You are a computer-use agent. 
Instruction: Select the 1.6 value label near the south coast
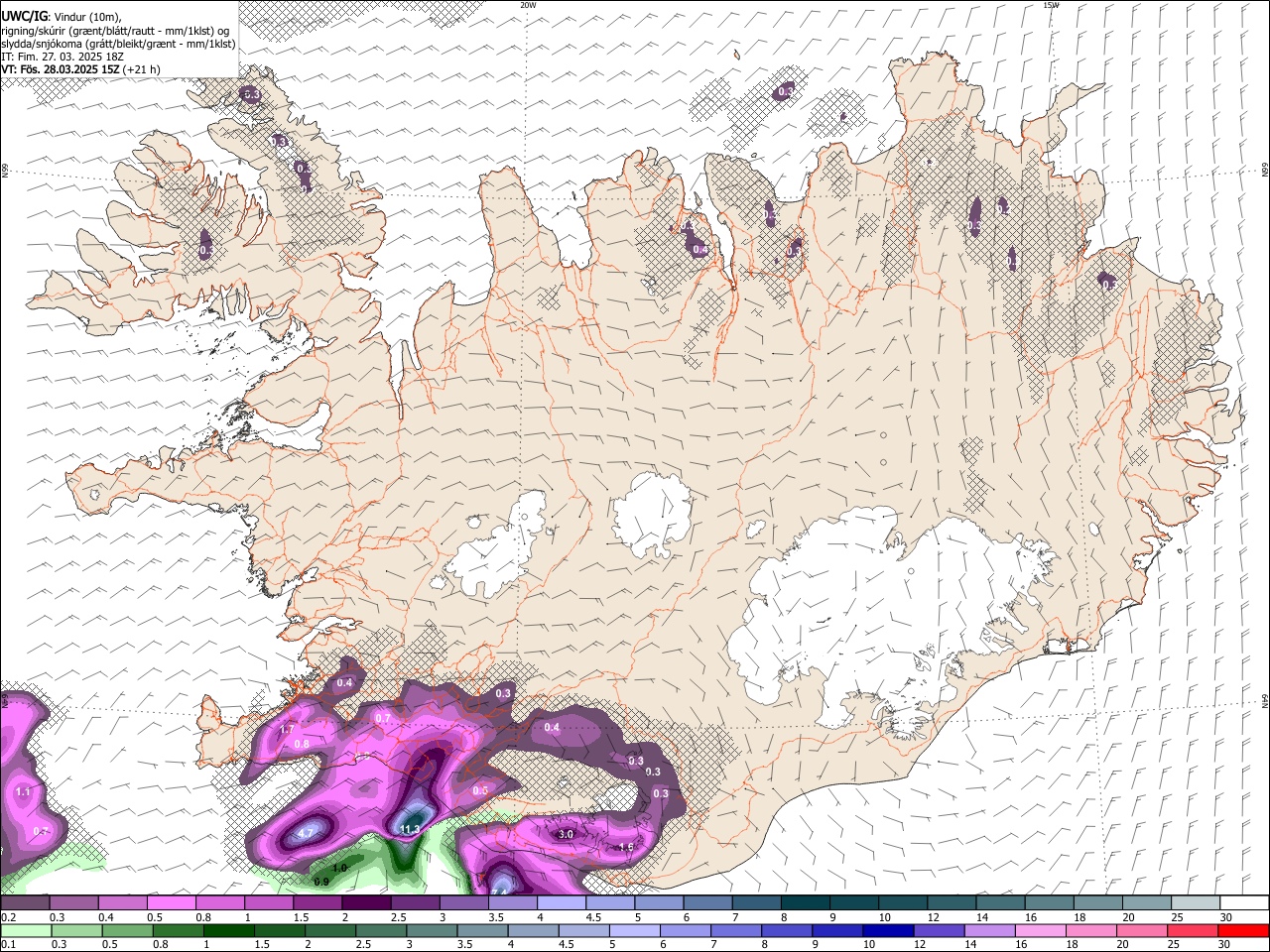tap(625, 847)
